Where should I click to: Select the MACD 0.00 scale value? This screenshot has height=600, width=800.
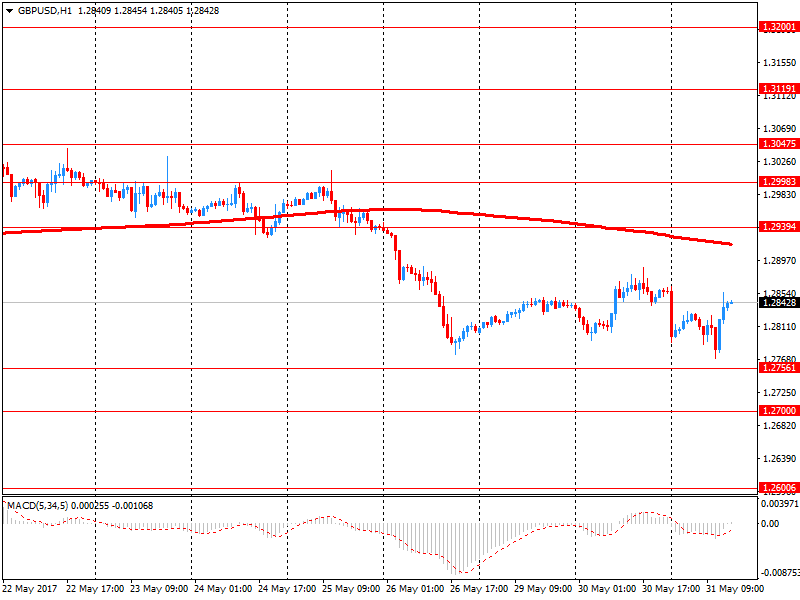[770, 523]
